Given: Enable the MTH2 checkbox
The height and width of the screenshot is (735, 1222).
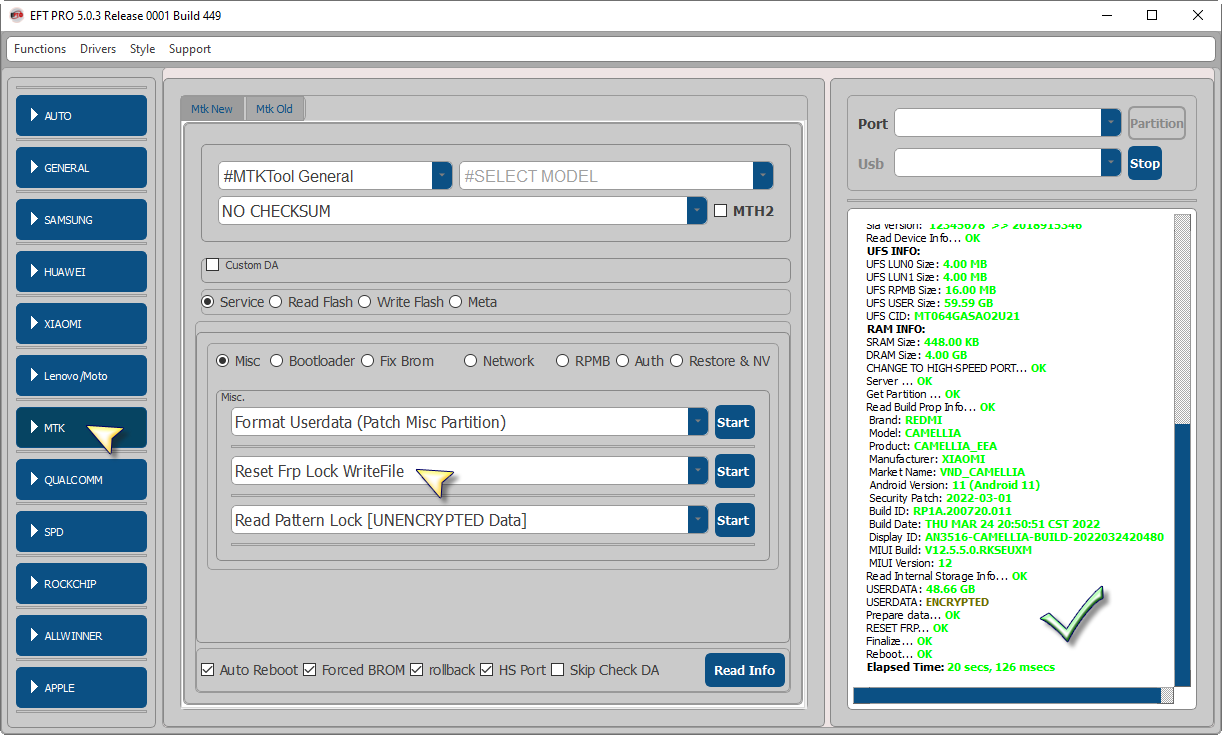Looking at the screenshot, I should tap(721, 211).
